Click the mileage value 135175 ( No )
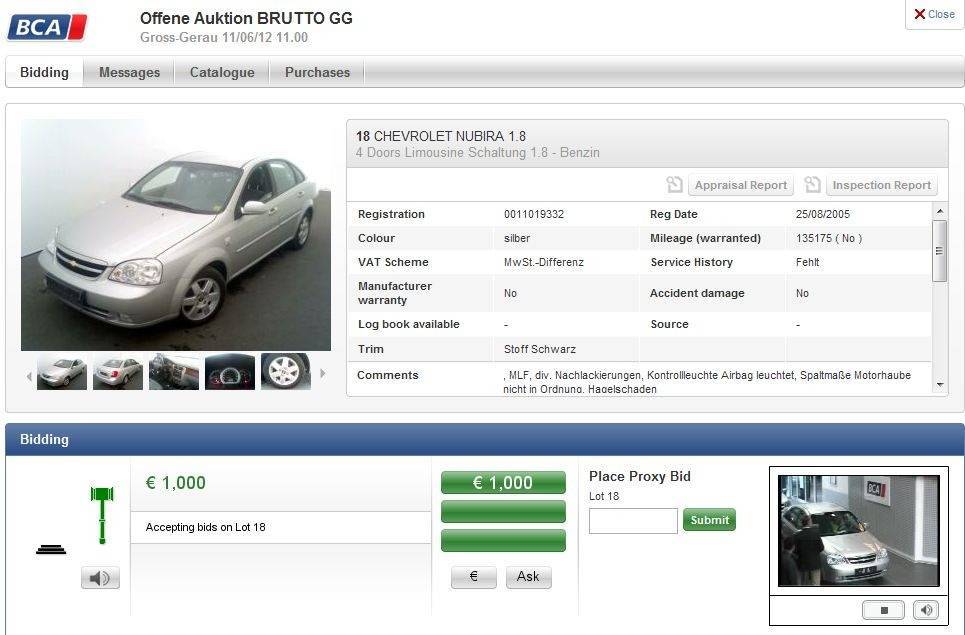The image size is (965, 635). pyautogui.click(x=828, y=238)
